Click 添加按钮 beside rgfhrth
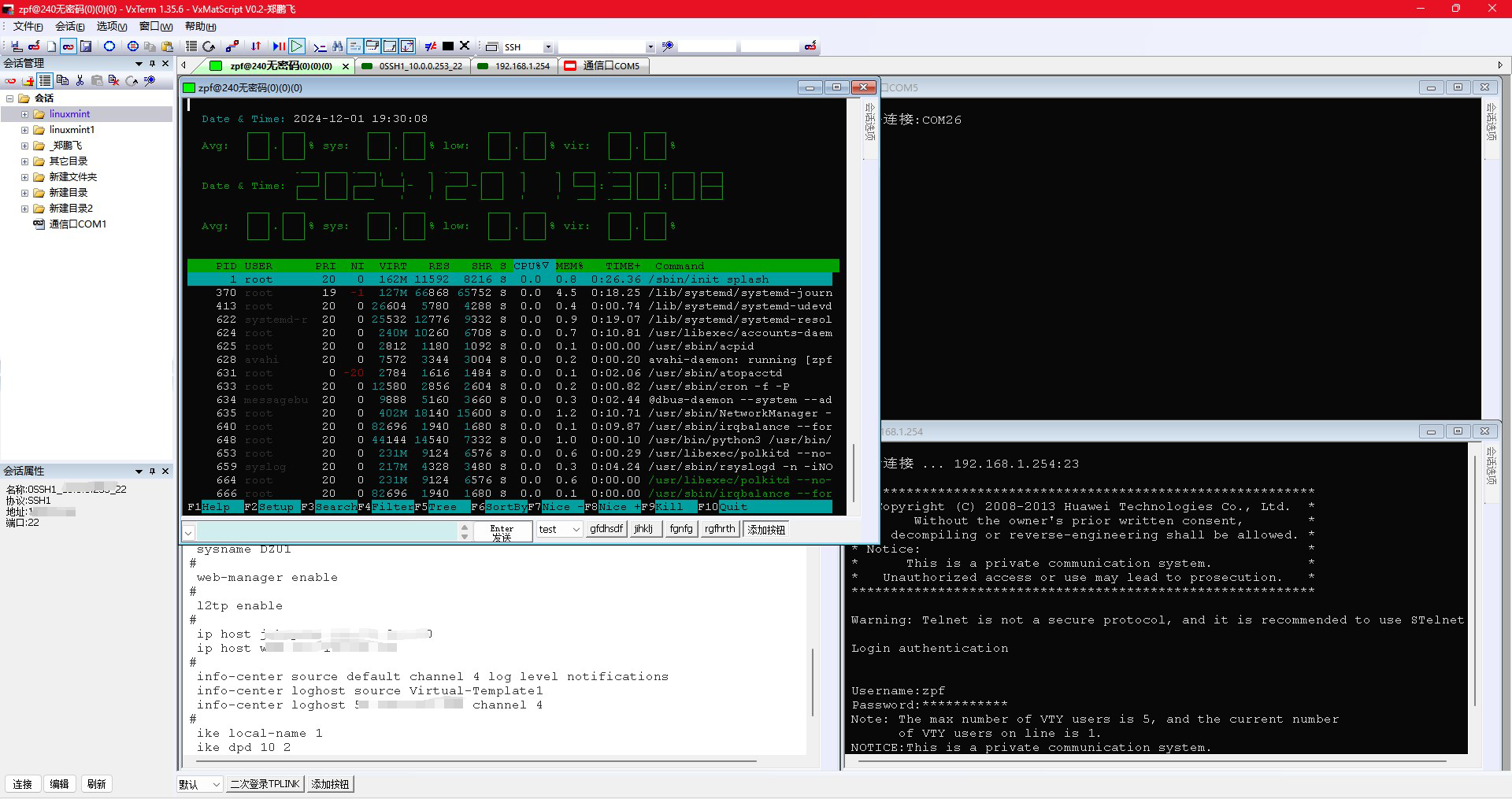1512x799 pixels. tap(765, 530)
